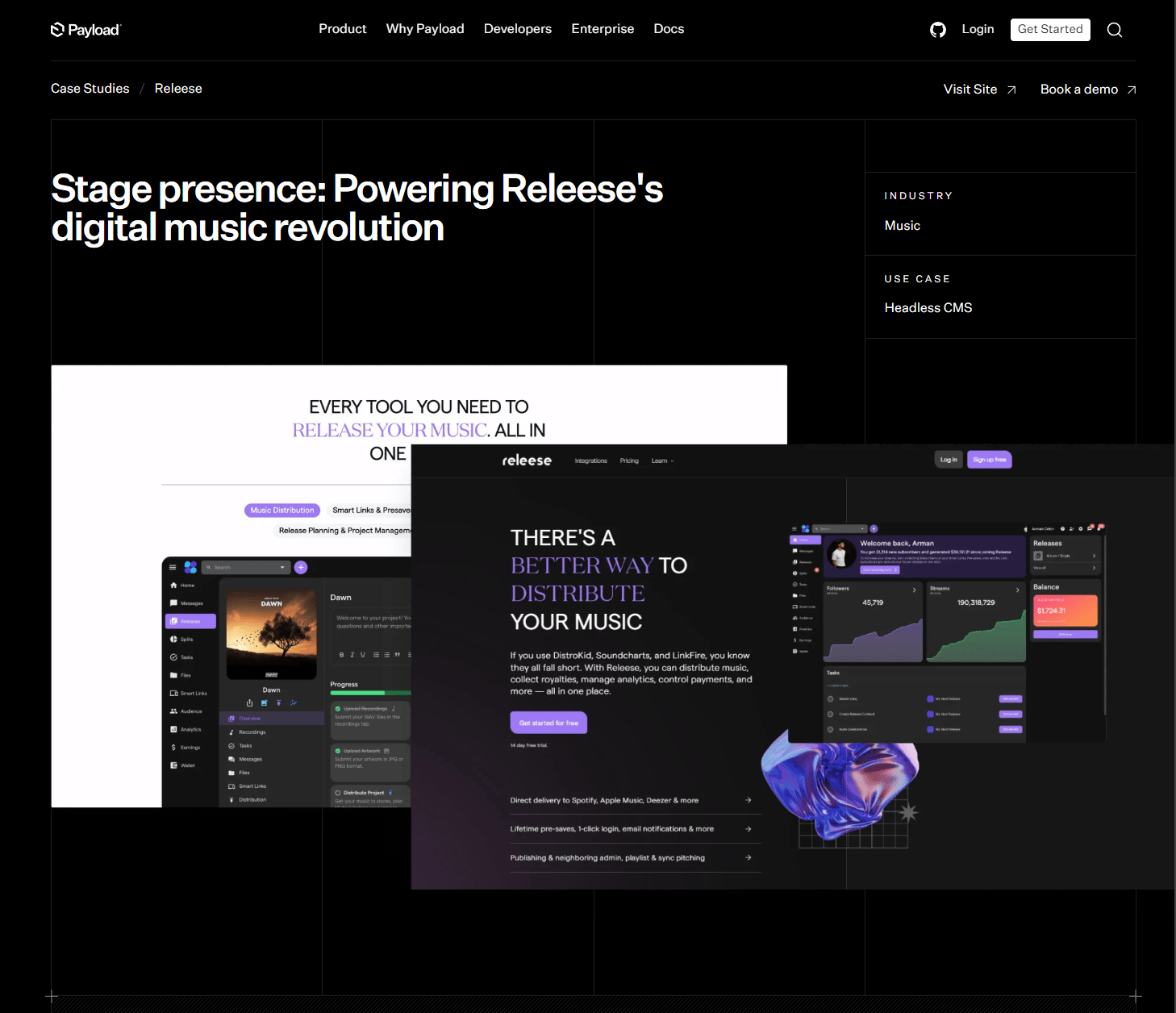Follow the Book a demo link
The width and height of the screenshot is (1176, 1013).
point(1079,89)
